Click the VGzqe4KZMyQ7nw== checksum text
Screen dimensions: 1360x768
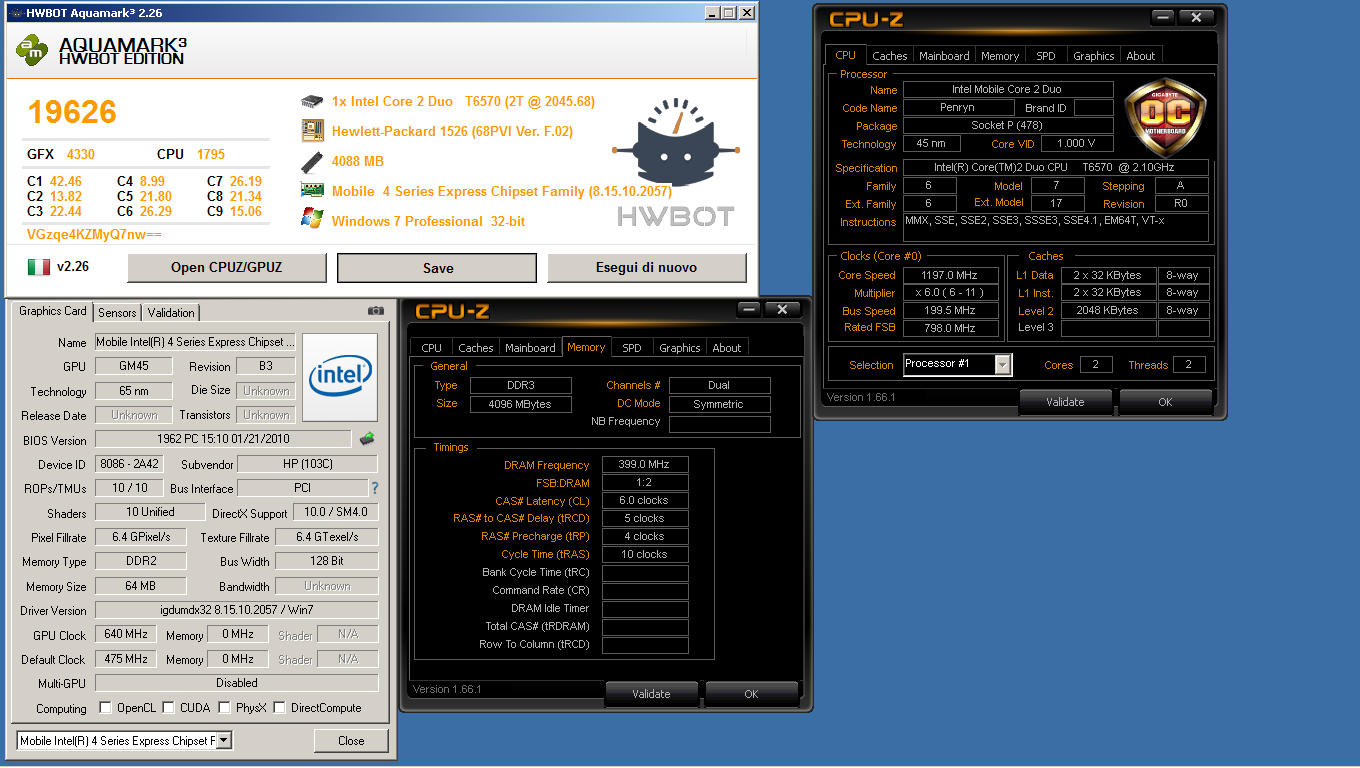93,235
